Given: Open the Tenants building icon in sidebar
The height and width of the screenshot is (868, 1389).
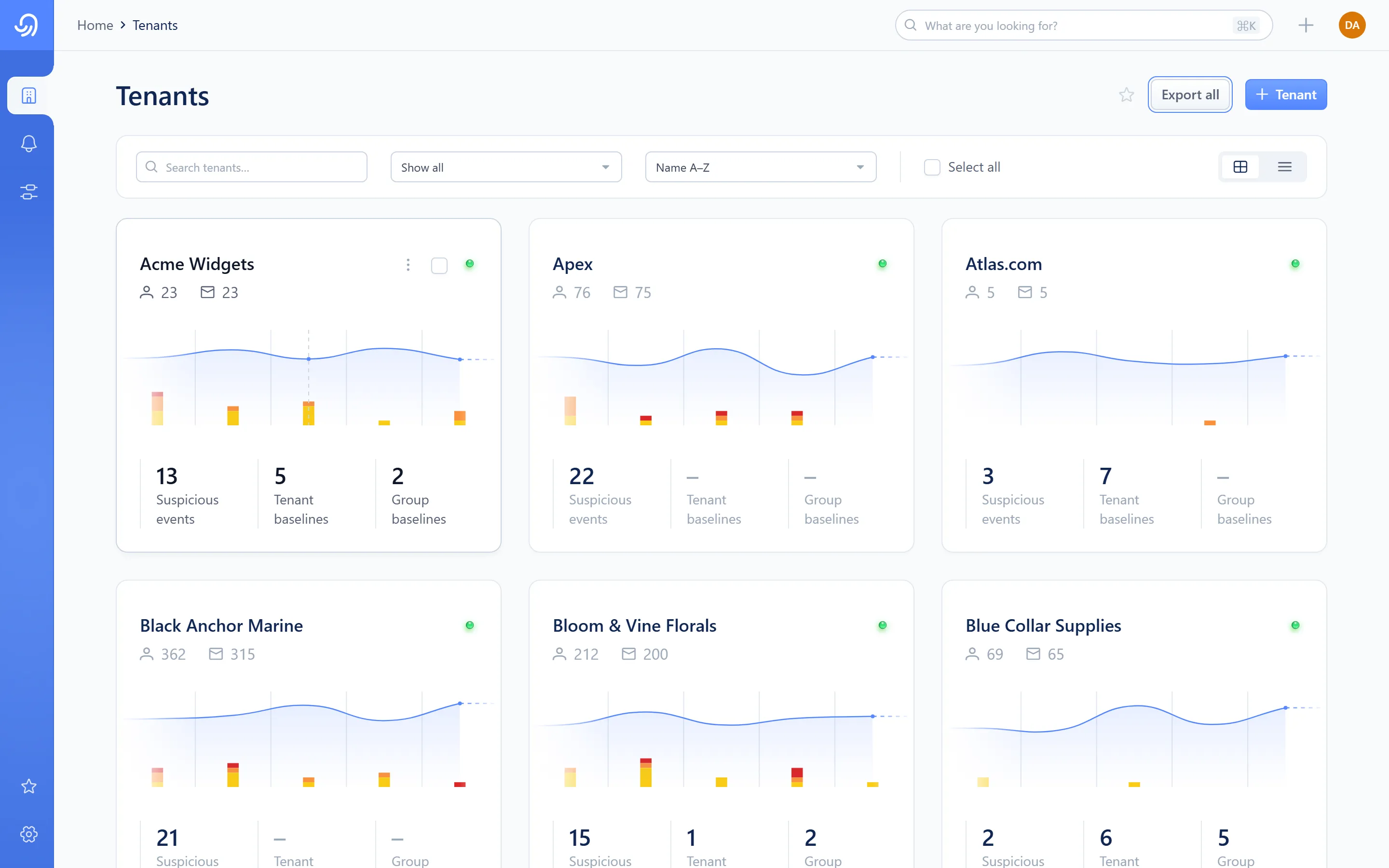Looking at the screenshot, I should [x=29, y=95].
